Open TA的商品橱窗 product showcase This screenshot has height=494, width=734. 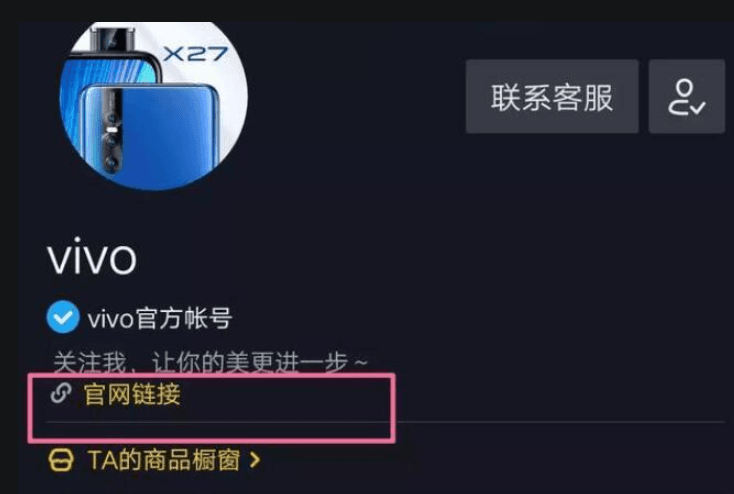point(163,460)
